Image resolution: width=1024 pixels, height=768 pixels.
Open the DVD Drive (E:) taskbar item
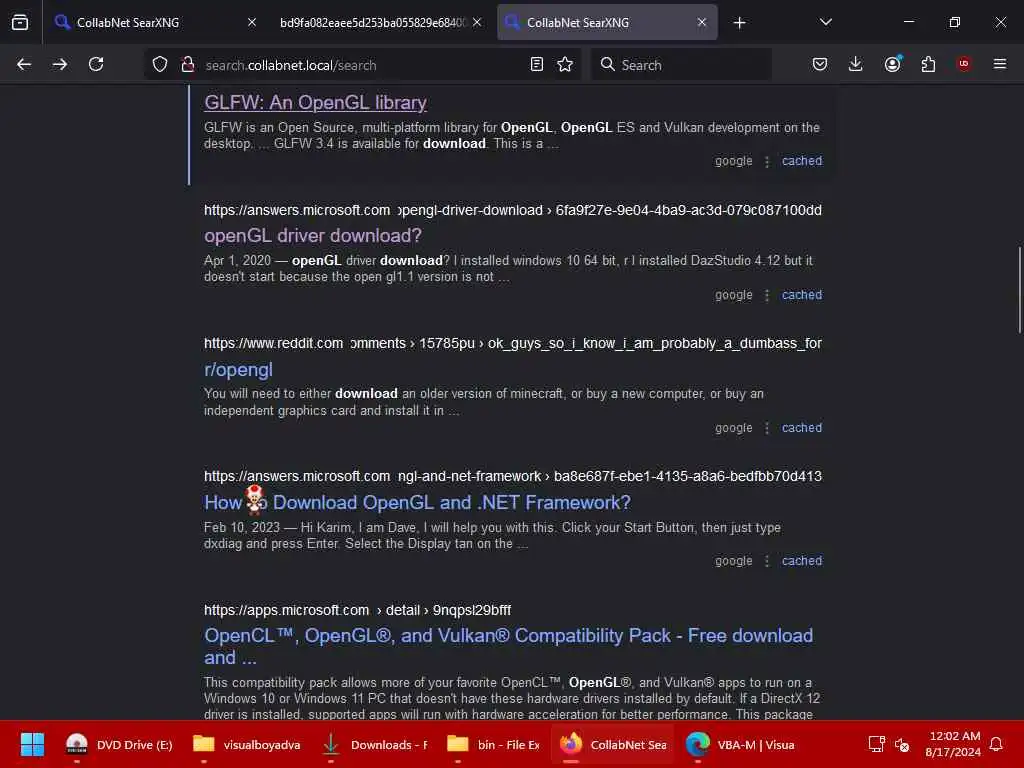click(x=120, y=744)
